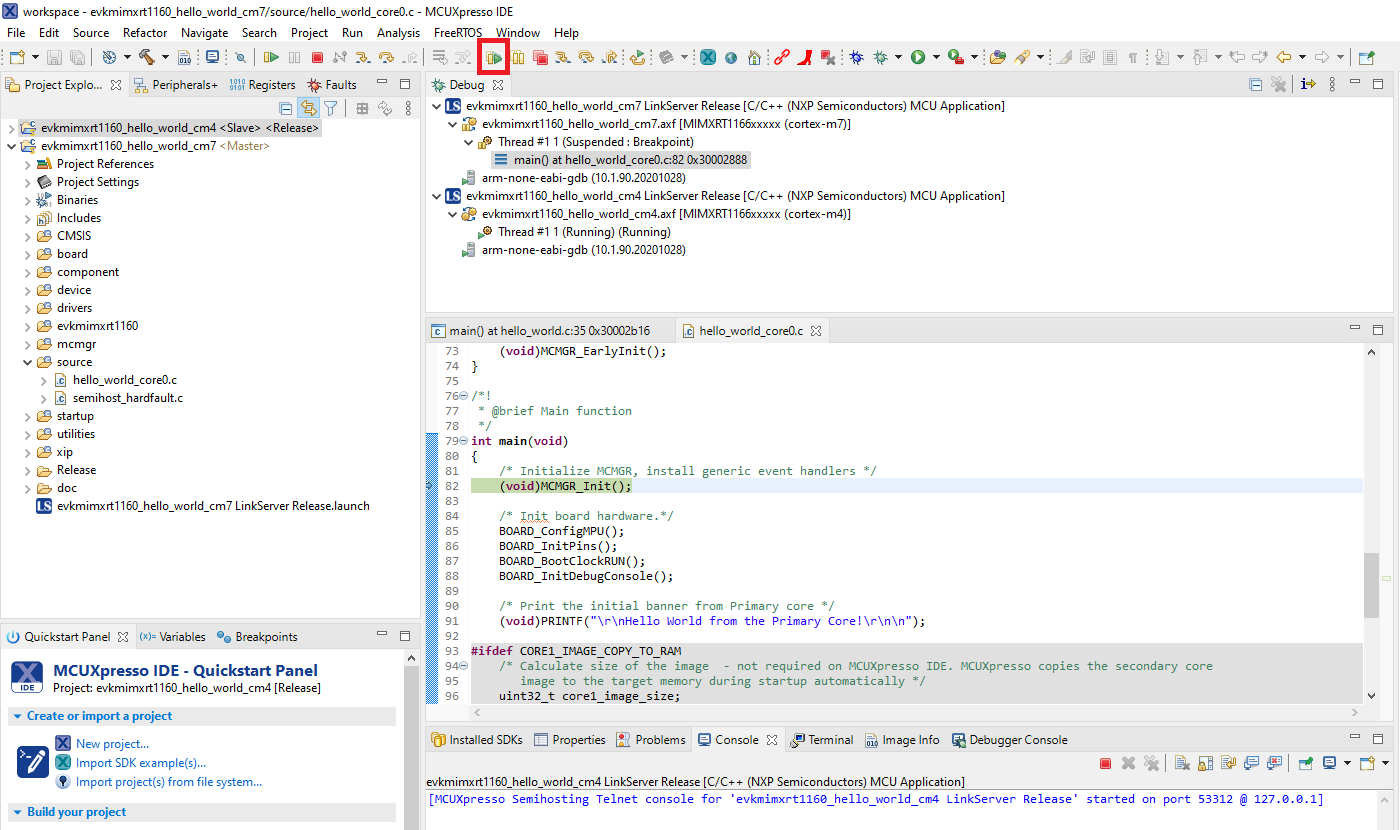Toggle breakpoint marker at line 82
This screenshot has height=830, width=1400.
(430, 486)
